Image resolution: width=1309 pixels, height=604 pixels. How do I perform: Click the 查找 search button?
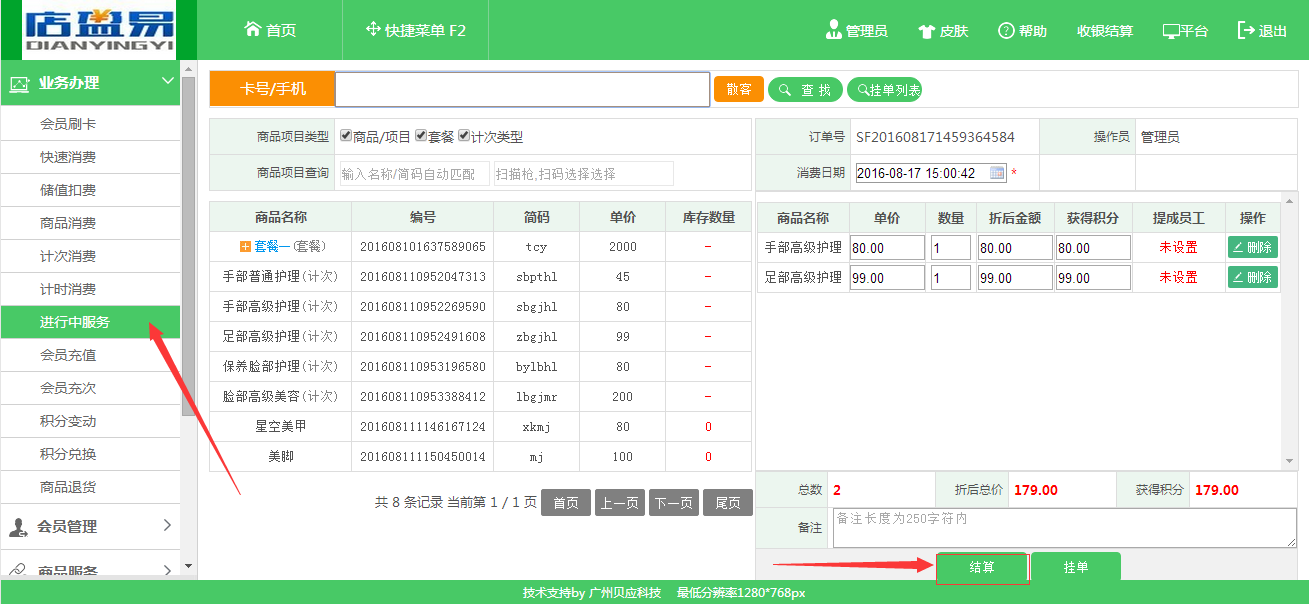pos(806,90)
